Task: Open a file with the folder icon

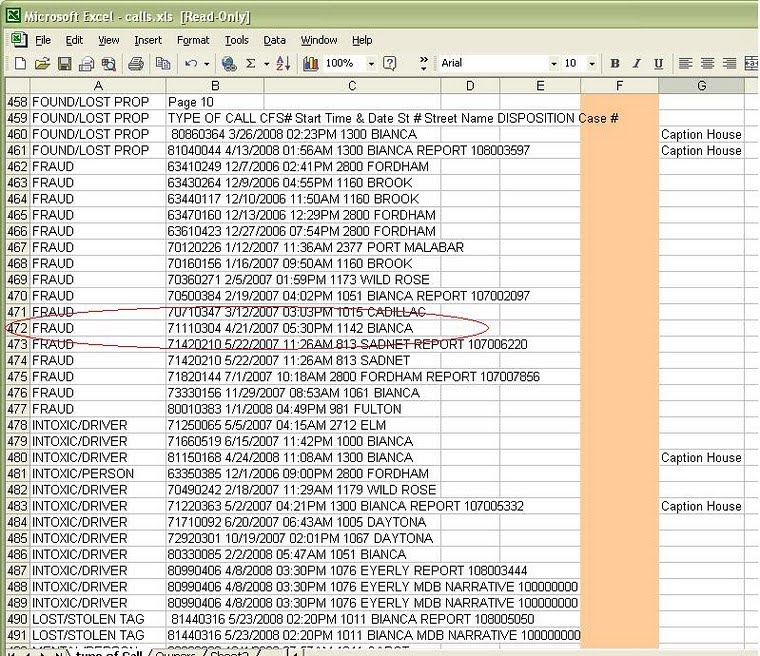Action: (42, 64)
